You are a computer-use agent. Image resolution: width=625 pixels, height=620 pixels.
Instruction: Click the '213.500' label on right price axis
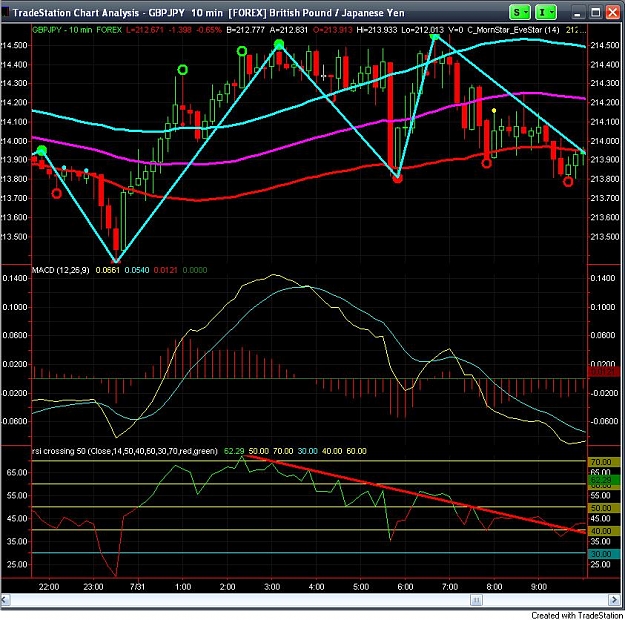coord(605,237)
